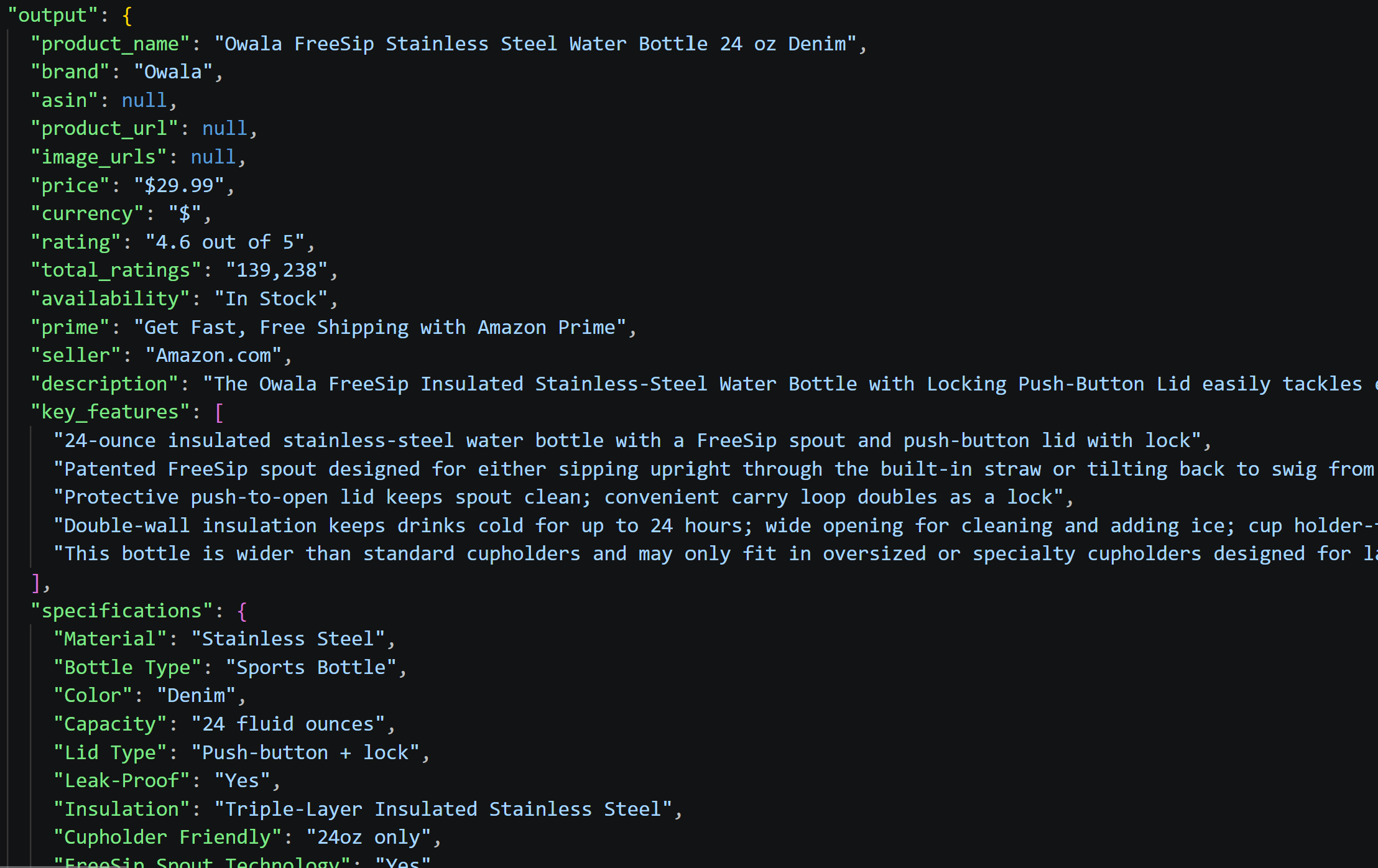The image size is (1378, 868).
Task: Click the null value of "product_url"
Action: [224, 129]
